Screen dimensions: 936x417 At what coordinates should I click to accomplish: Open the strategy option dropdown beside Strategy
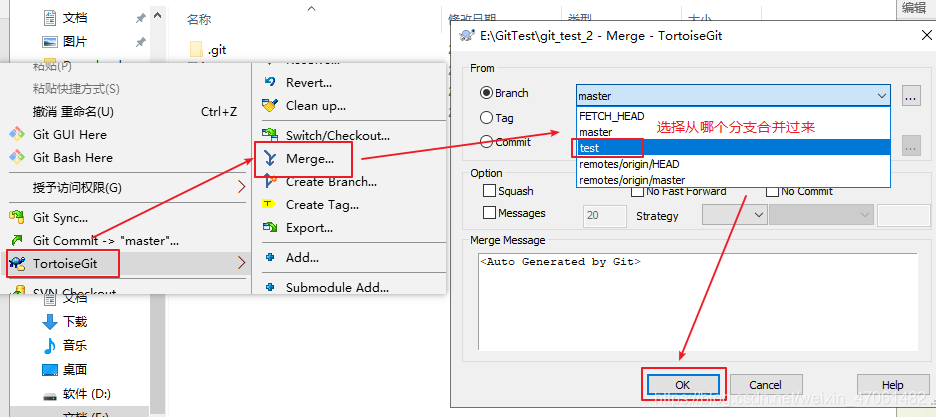(x=821, y=215)
